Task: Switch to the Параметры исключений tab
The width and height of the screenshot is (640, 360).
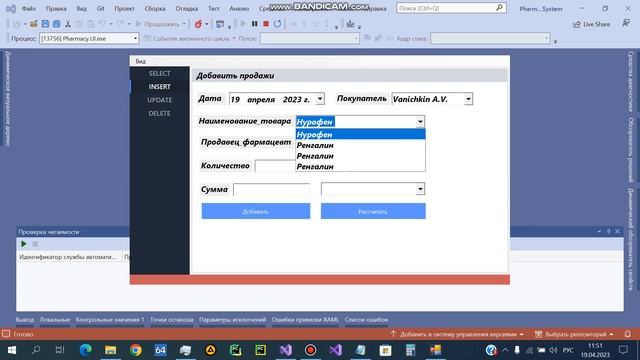Action: (233, 320)
